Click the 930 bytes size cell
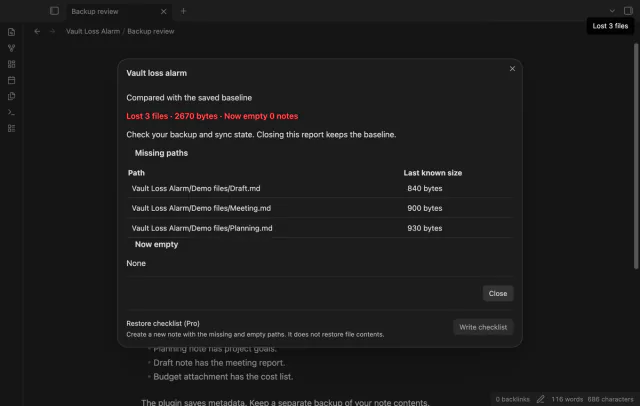640x406 pixels. click(x=424, y=228)
